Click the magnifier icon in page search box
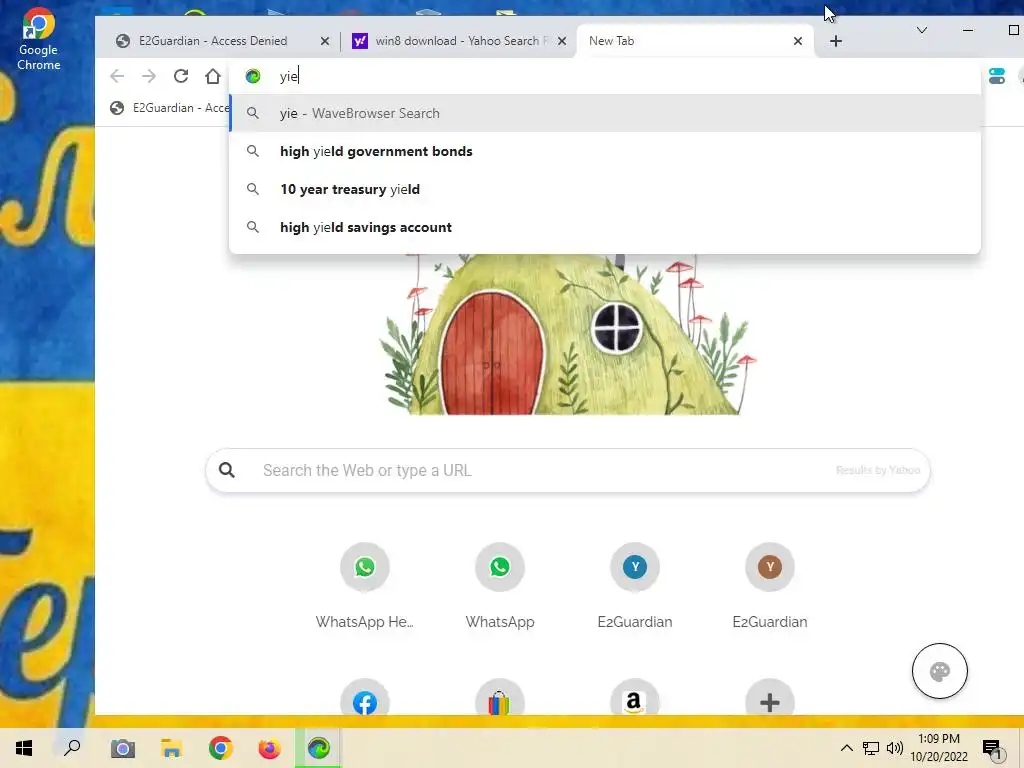Screen dimensions: 1024x768 point(227,470)
